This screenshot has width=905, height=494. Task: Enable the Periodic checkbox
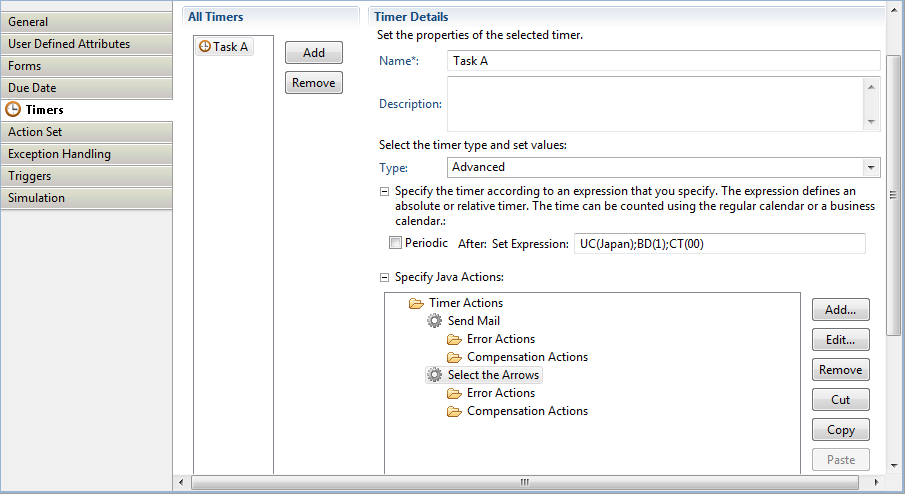[x=396, y=243]
